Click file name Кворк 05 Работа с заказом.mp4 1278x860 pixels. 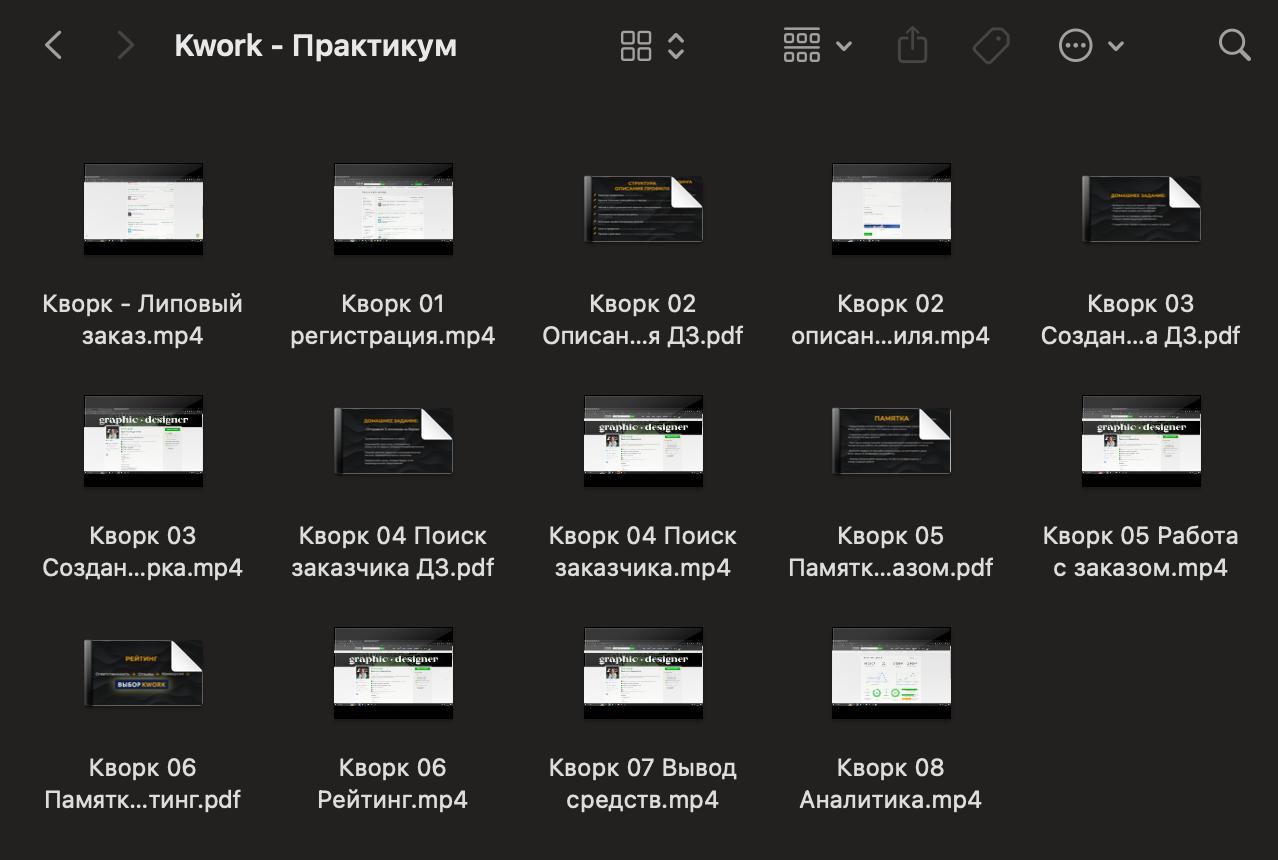coord(1141,552)
